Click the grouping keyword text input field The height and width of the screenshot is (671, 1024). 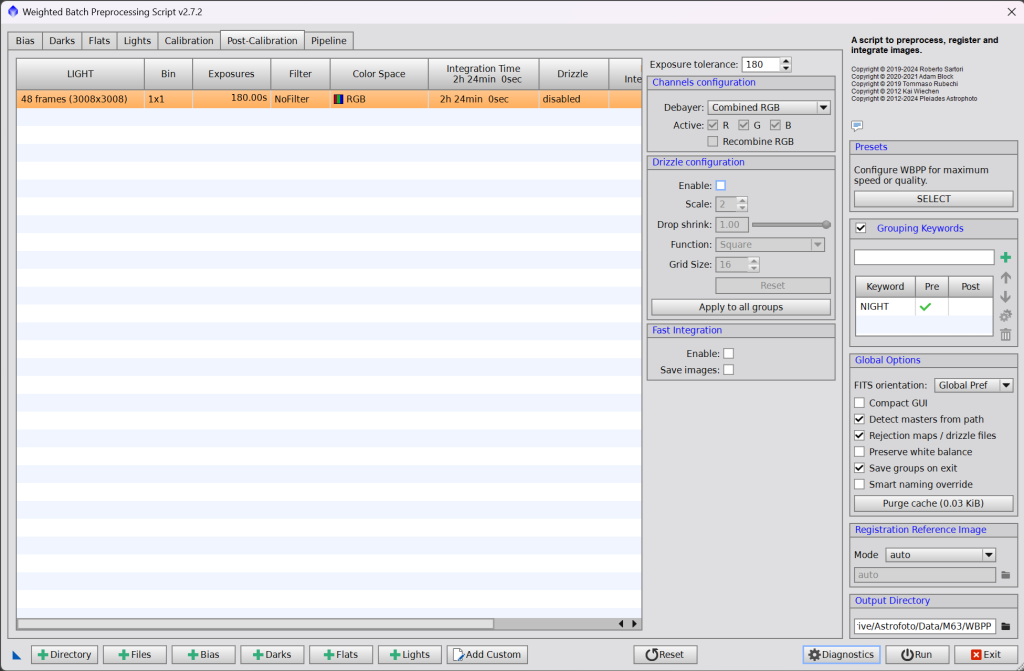[924, 258]
